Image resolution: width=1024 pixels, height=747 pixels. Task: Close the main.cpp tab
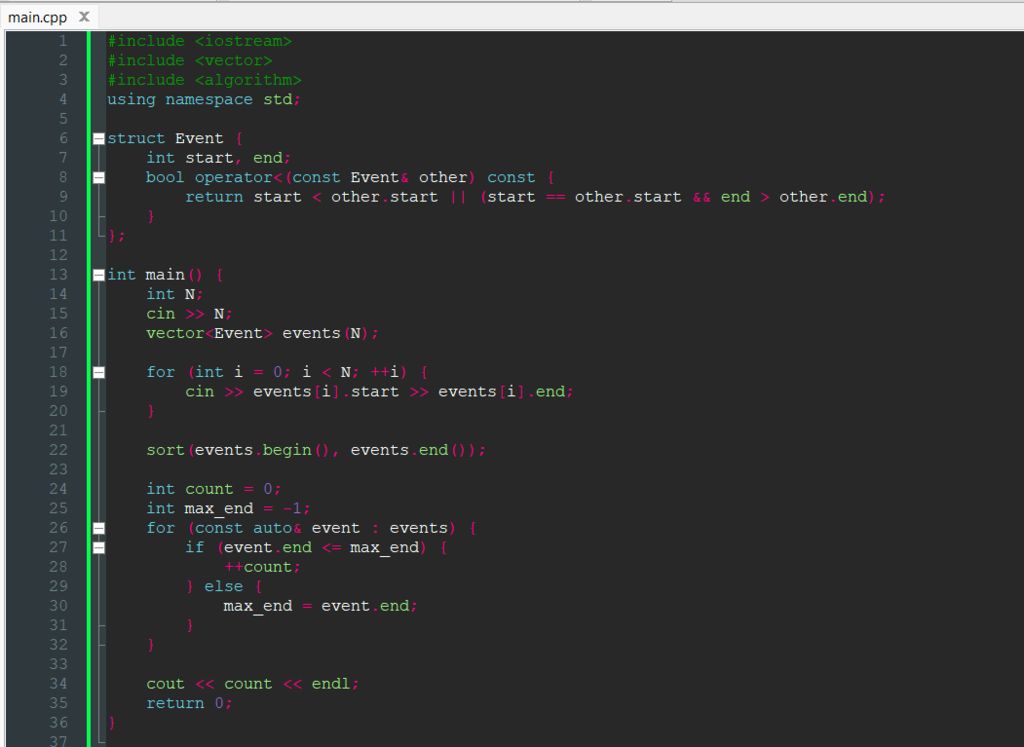(84, 17)
